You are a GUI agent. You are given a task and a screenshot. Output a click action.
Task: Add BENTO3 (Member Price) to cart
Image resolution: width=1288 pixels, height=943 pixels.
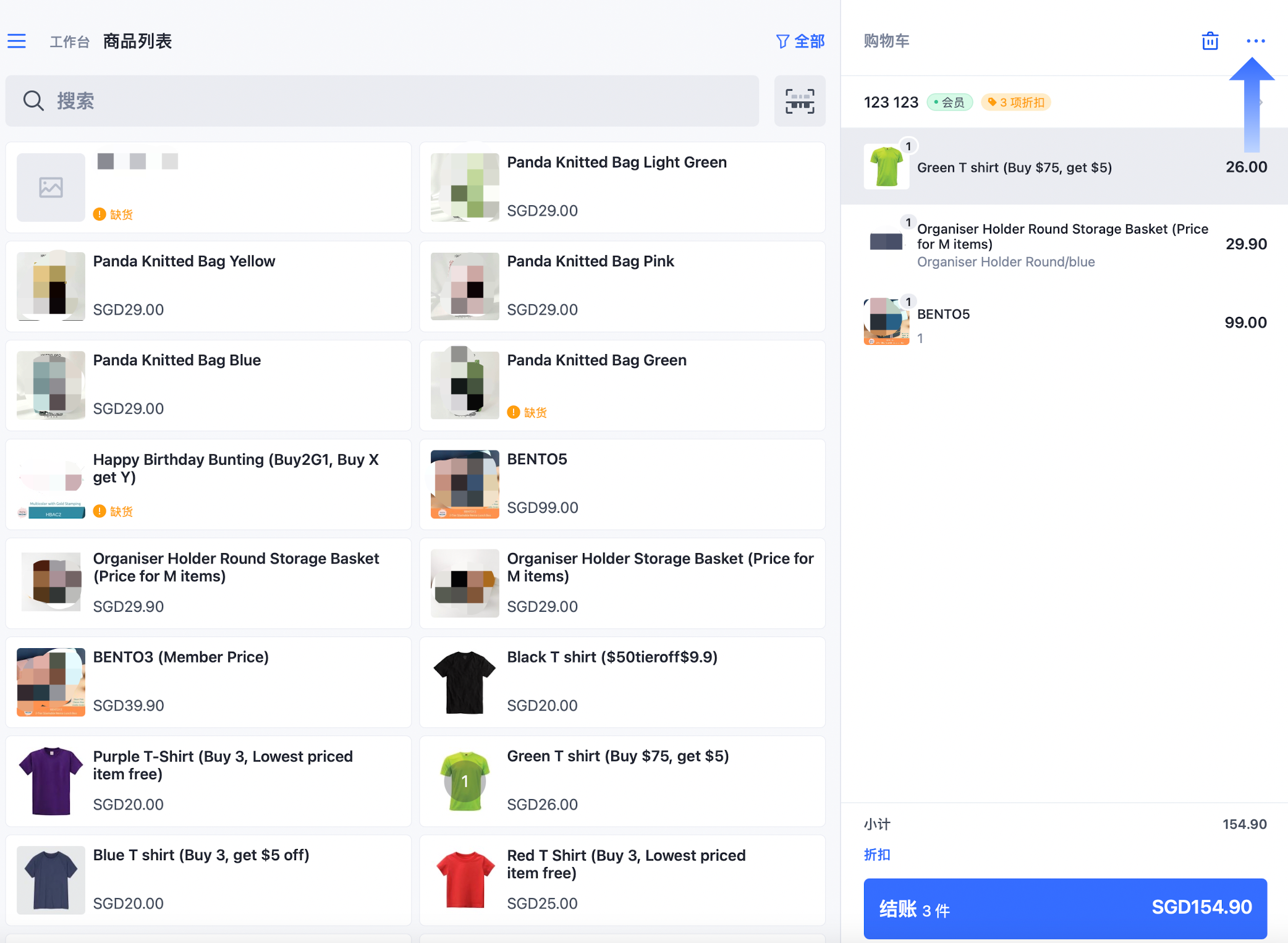click(208, 682)
